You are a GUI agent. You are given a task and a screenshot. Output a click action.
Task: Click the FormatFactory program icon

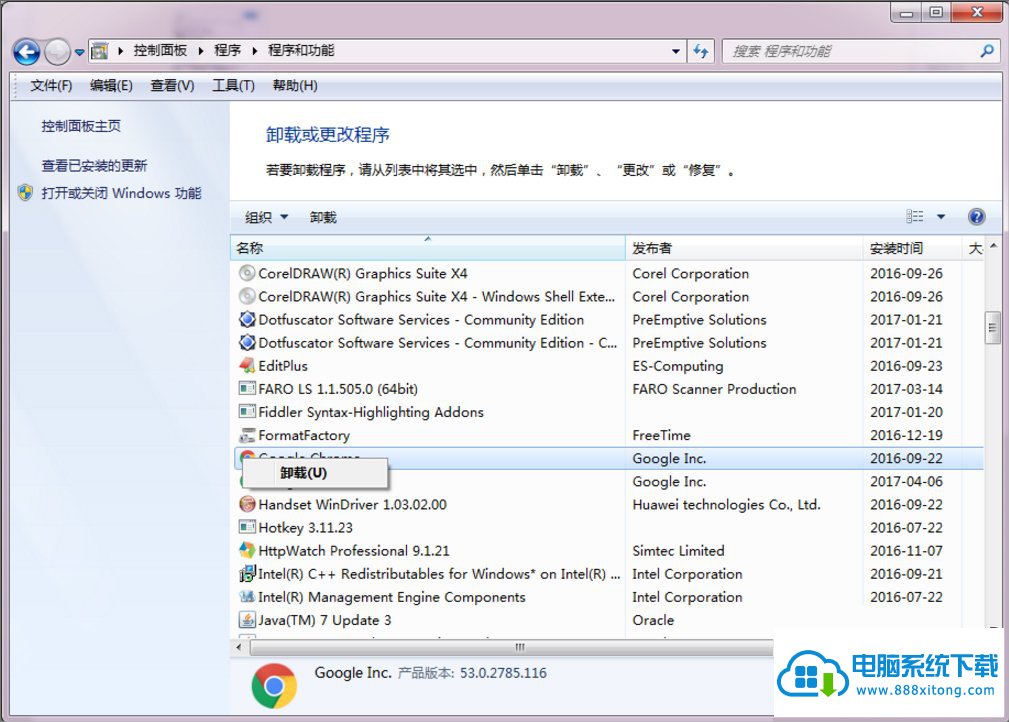247,436
